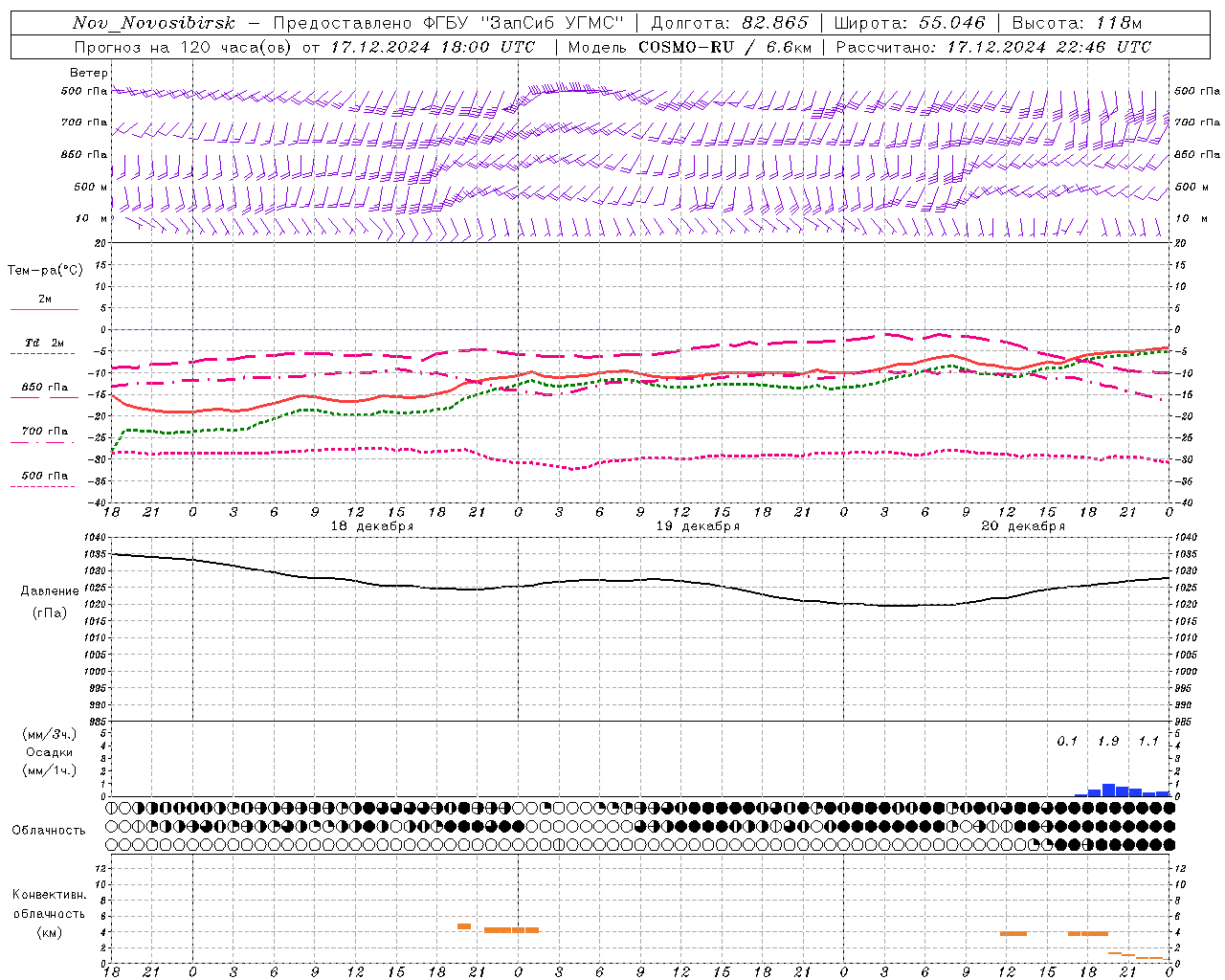The width and height of the screenshot is (1225, 980).
Task: Click the "1.9" precipitation total value
Action: [1108, 742]
